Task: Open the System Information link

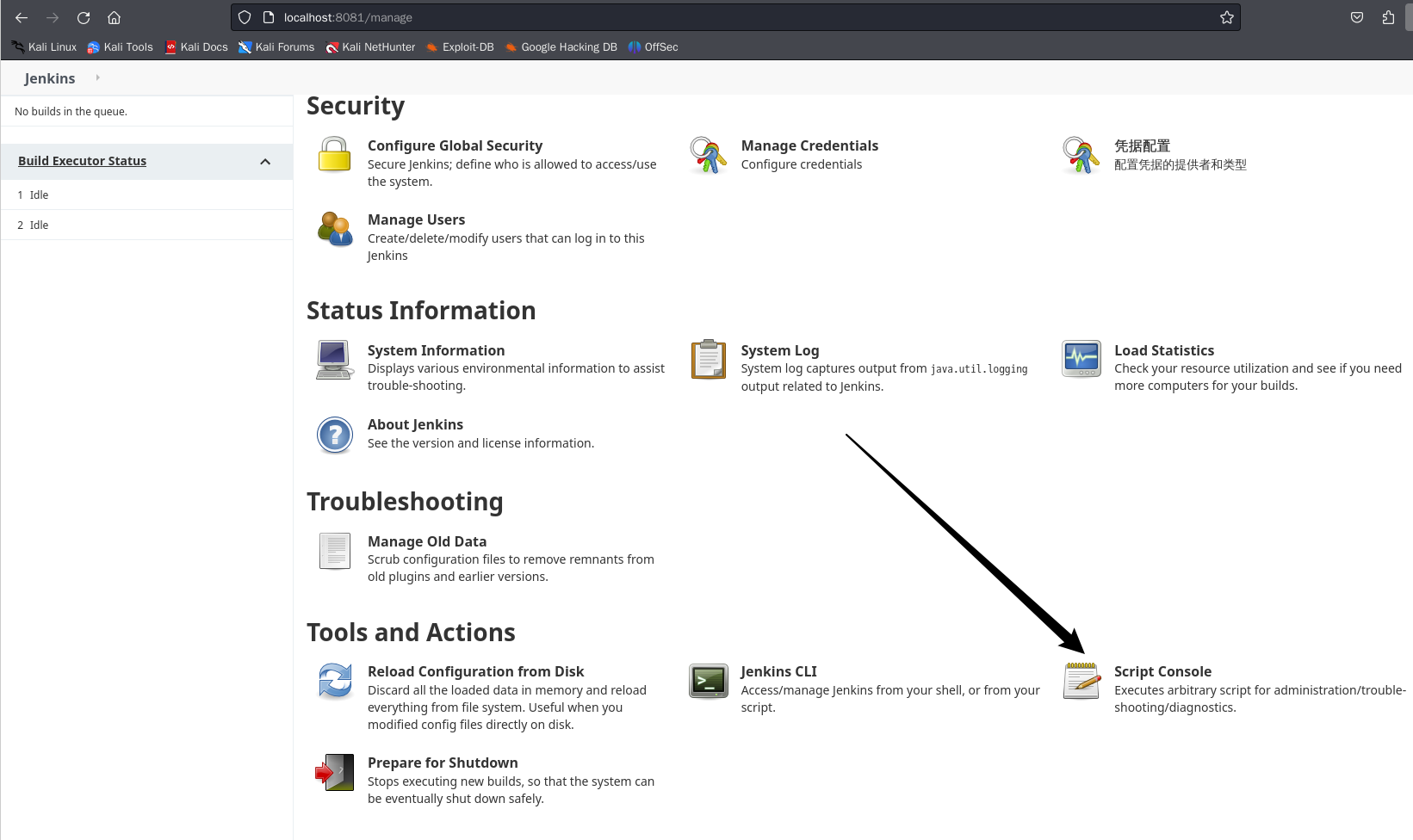Action: click(436, 350)
